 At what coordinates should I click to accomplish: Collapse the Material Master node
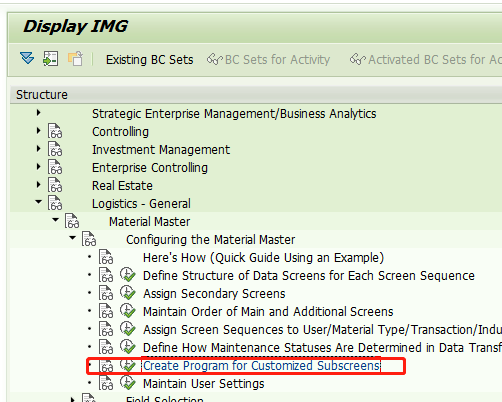[x=56, y=220]
